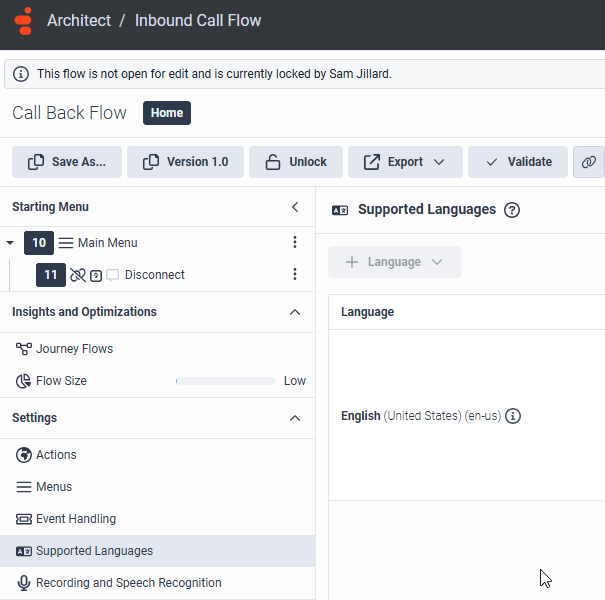Image resolution: width=605 pixels, height=600 pixels.
Task: Click the Genesys logo icon
Action: pyautogui.click(x=24, y=21)
